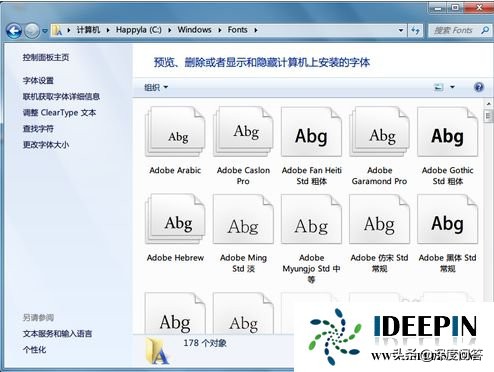This screenshot has width=494, height=372.
Task: Select Adobe Fan Heiti Std 粗体 font icon
Action: (x=311, y=132)
